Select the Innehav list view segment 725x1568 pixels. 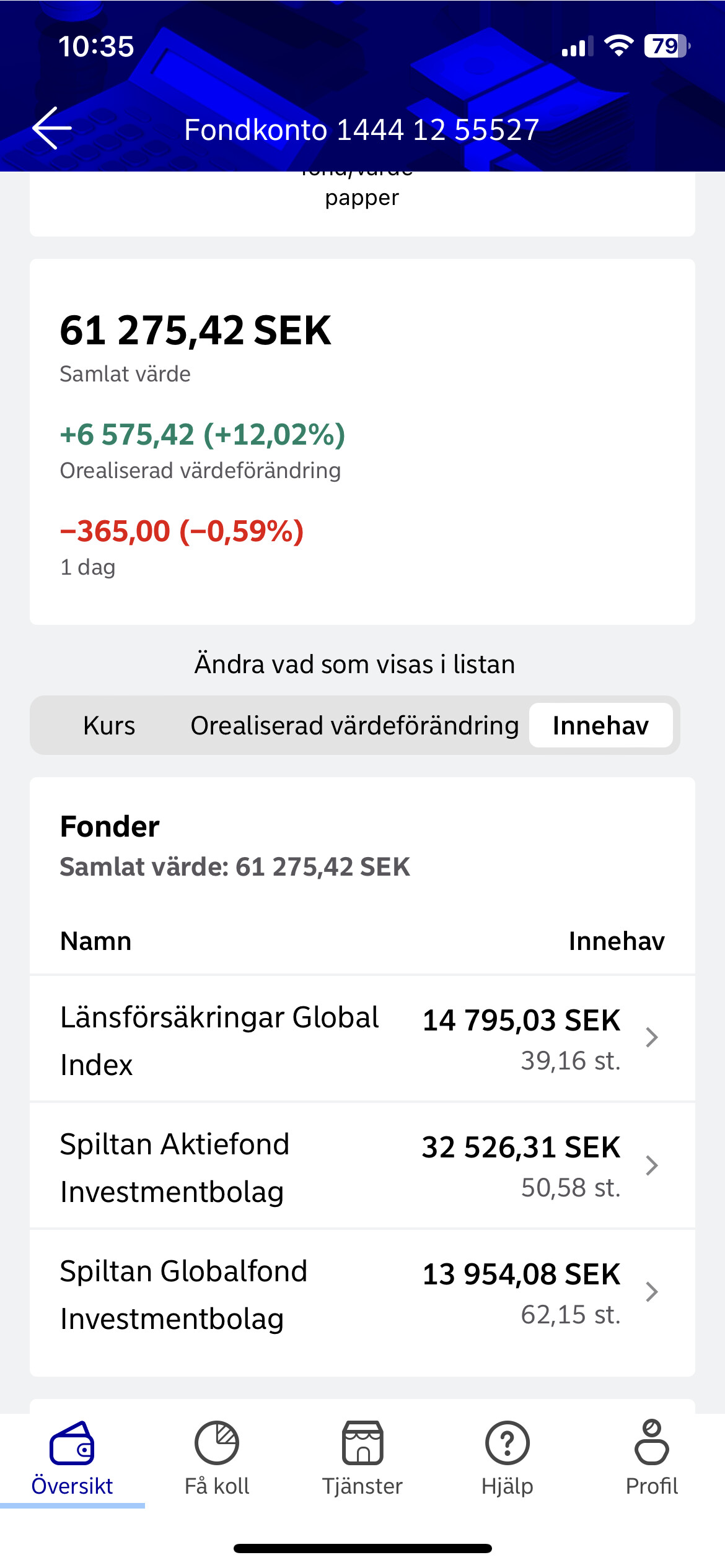click(x=600, y=725)
